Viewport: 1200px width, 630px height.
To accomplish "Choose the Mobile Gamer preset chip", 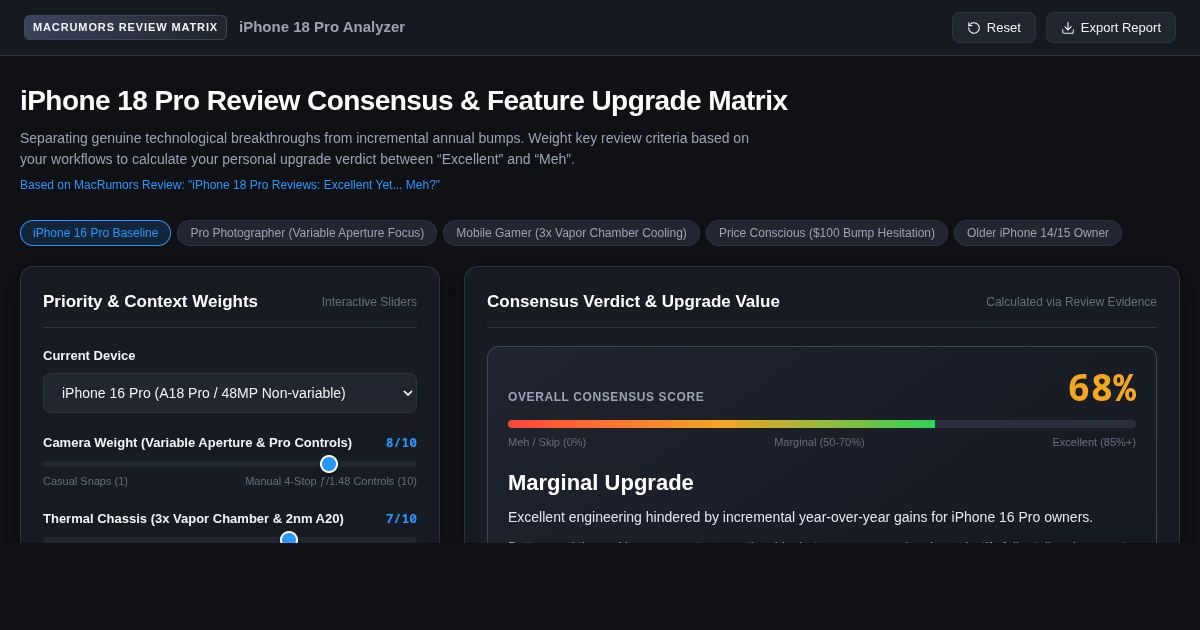I will (572, 233).
